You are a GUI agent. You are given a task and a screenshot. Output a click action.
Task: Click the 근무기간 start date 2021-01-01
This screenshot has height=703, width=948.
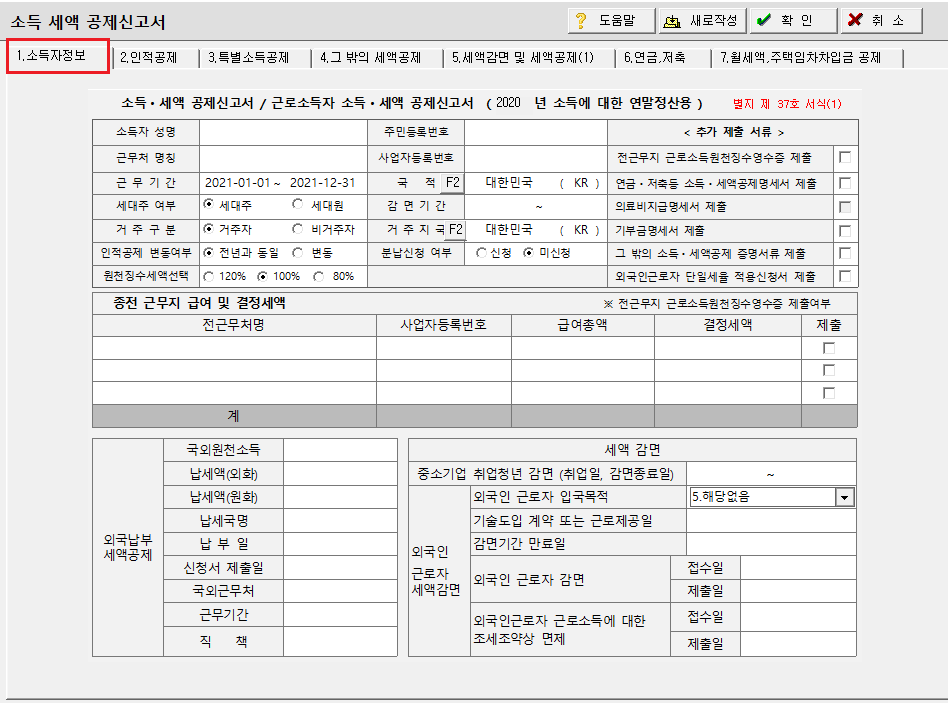point(238,183)
